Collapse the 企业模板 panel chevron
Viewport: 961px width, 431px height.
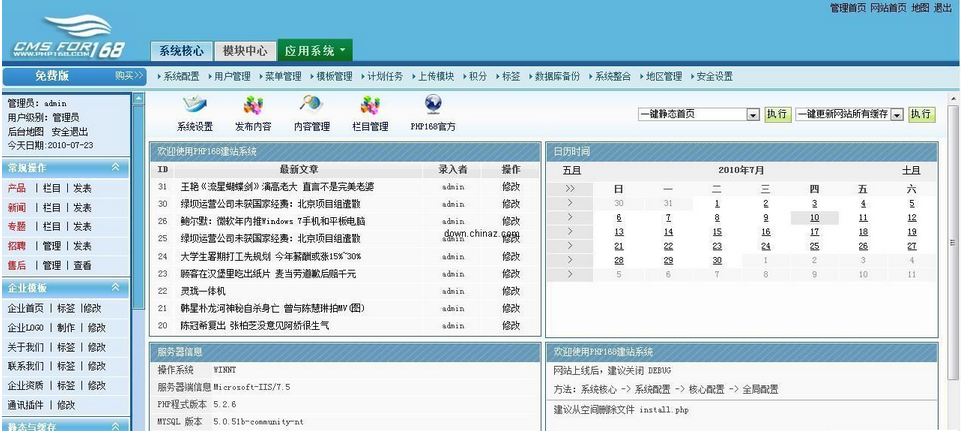[115, 288]
